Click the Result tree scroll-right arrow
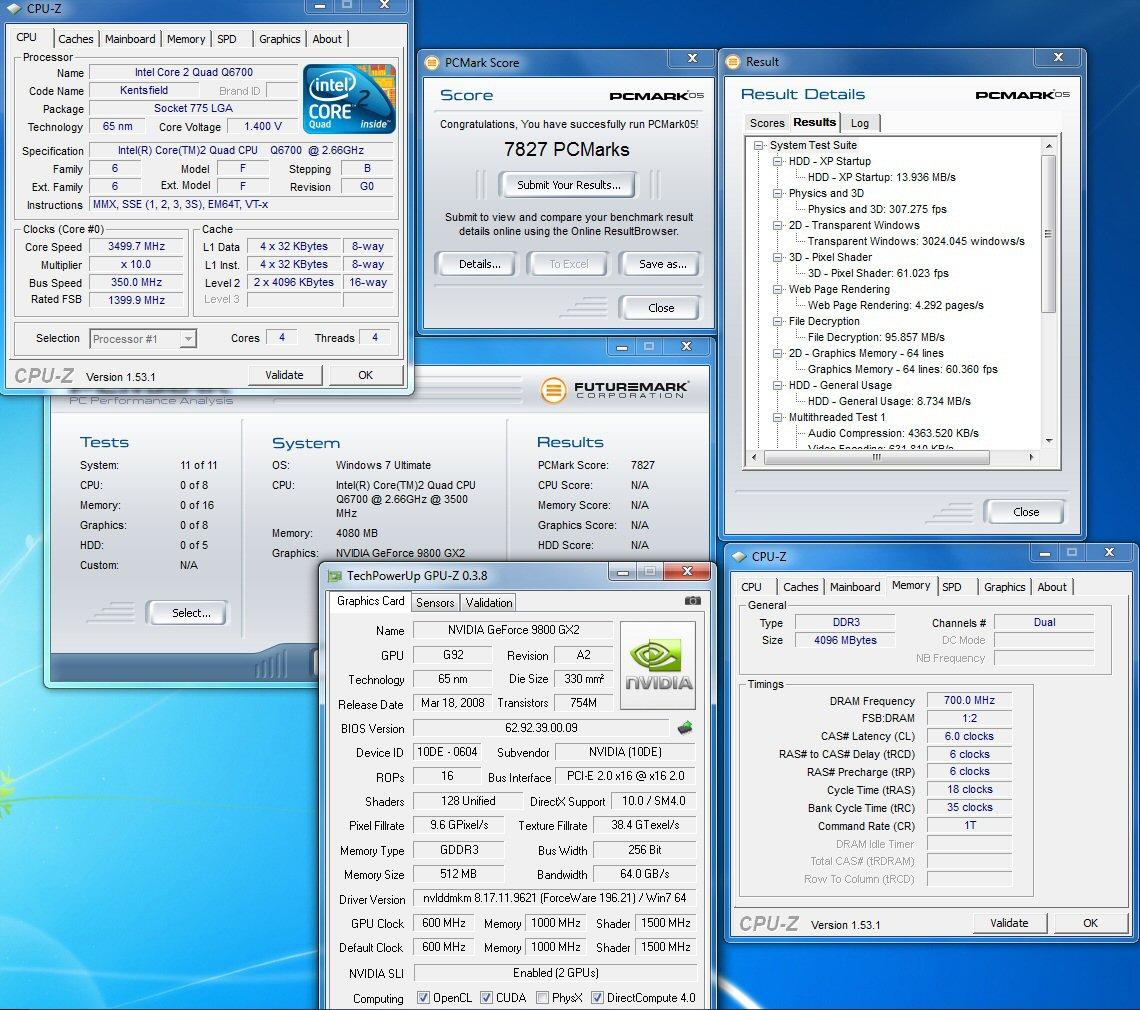Screen dimensions: 1140x1010 pos(1031,457)
